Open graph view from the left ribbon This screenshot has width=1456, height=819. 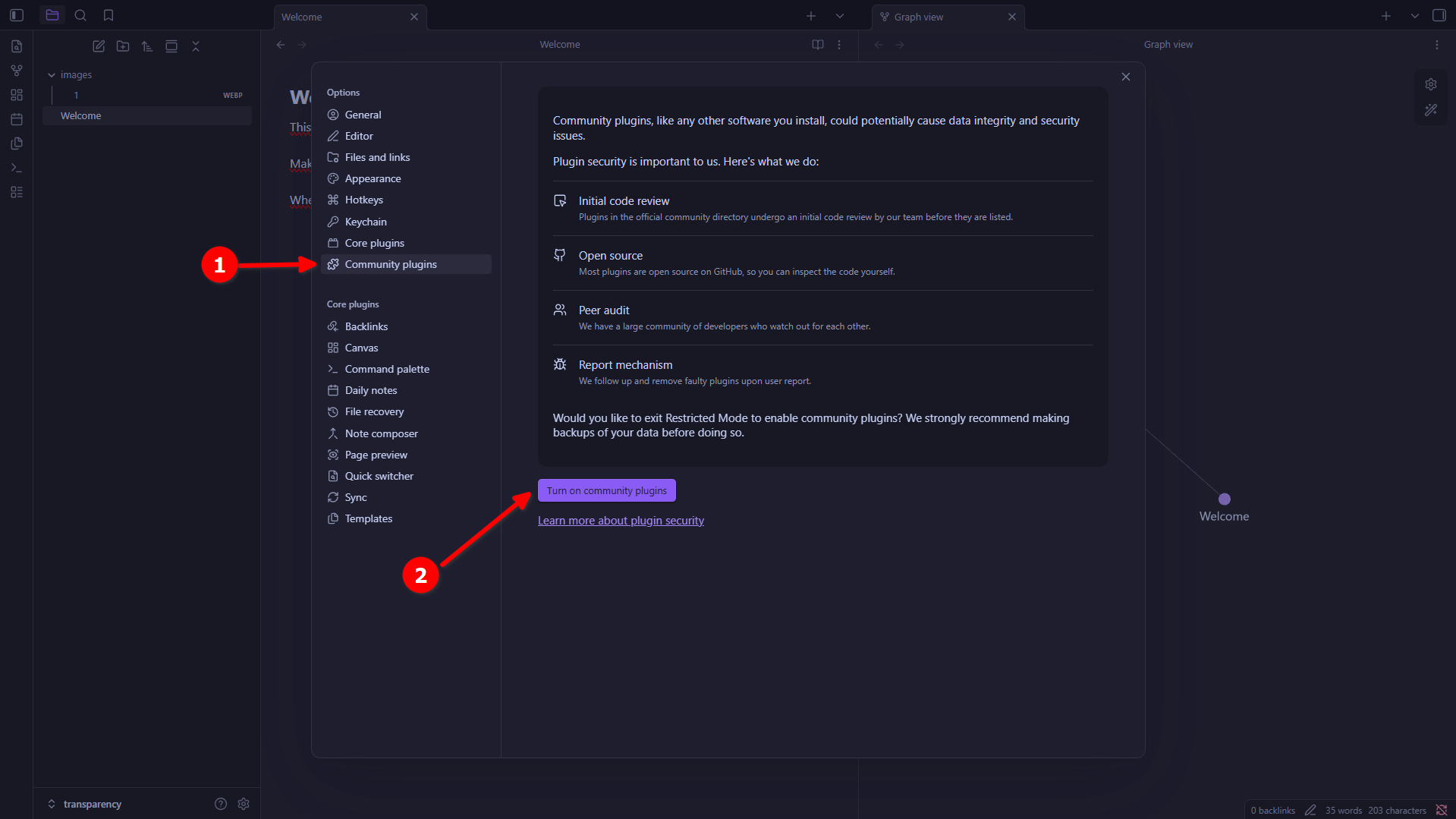click(x=17, y=71)
